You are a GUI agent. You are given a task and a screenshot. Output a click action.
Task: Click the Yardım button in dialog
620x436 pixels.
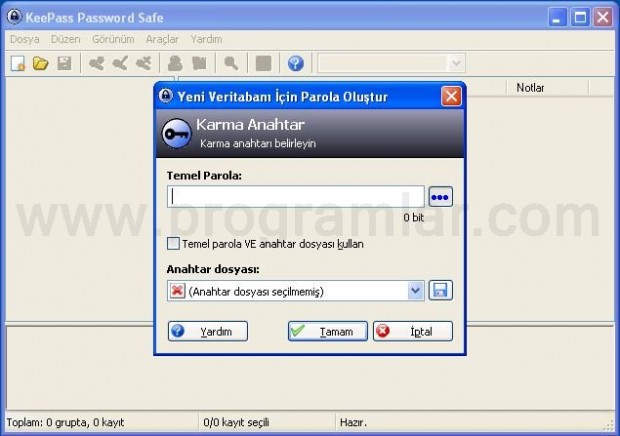(208, 331)
